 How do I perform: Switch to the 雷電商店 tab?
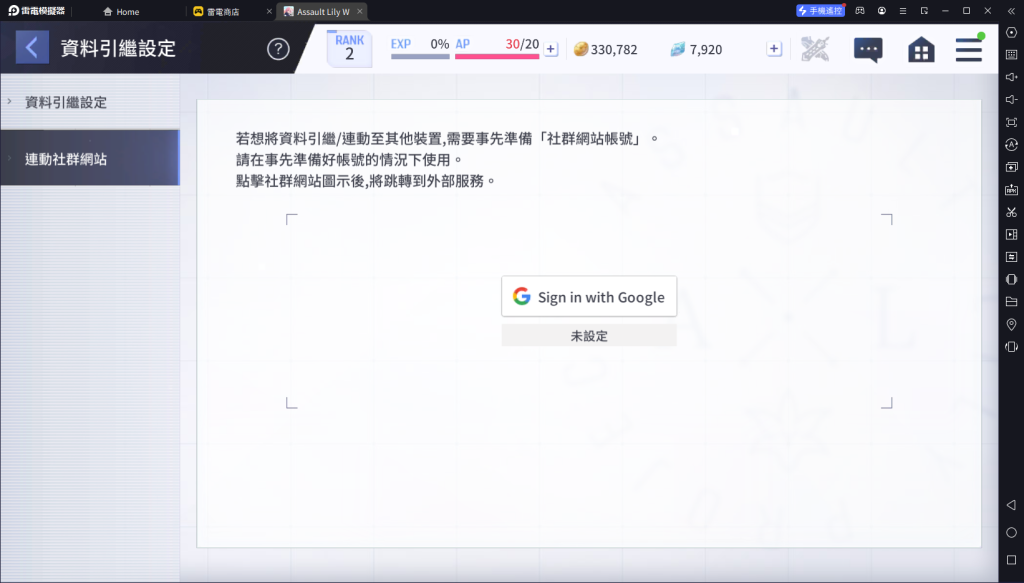pyautogui.click(x=216, y=12)
